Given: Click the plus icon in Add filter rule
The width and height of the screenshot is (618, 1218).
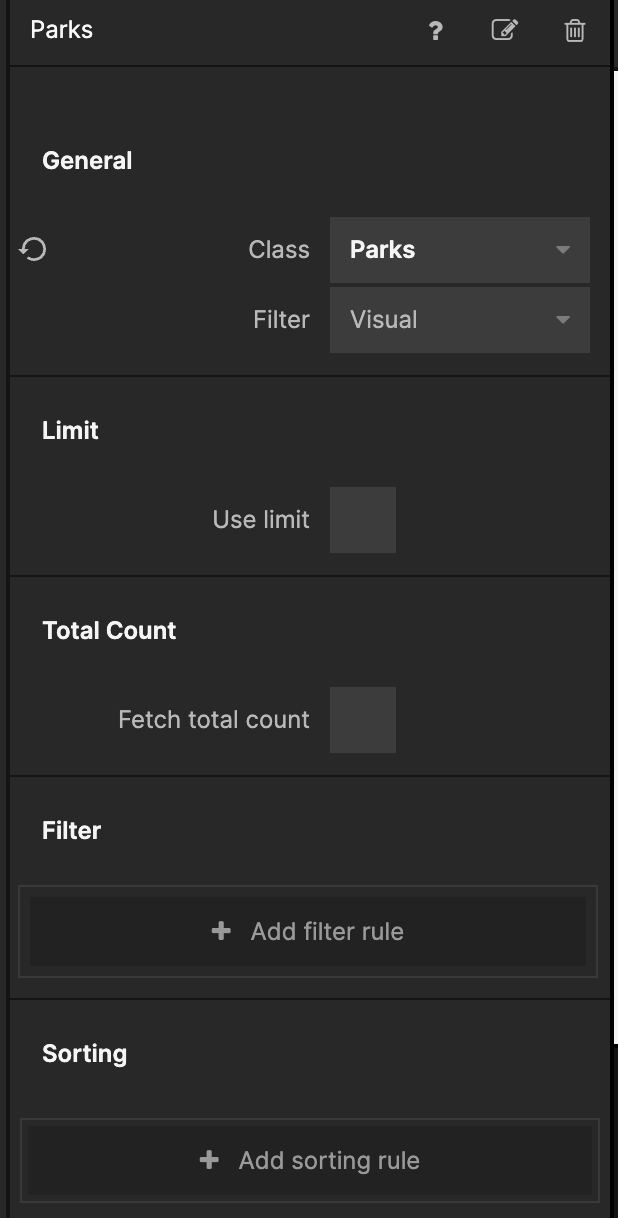Looking at the screenshot, I should tap(221, 931).
